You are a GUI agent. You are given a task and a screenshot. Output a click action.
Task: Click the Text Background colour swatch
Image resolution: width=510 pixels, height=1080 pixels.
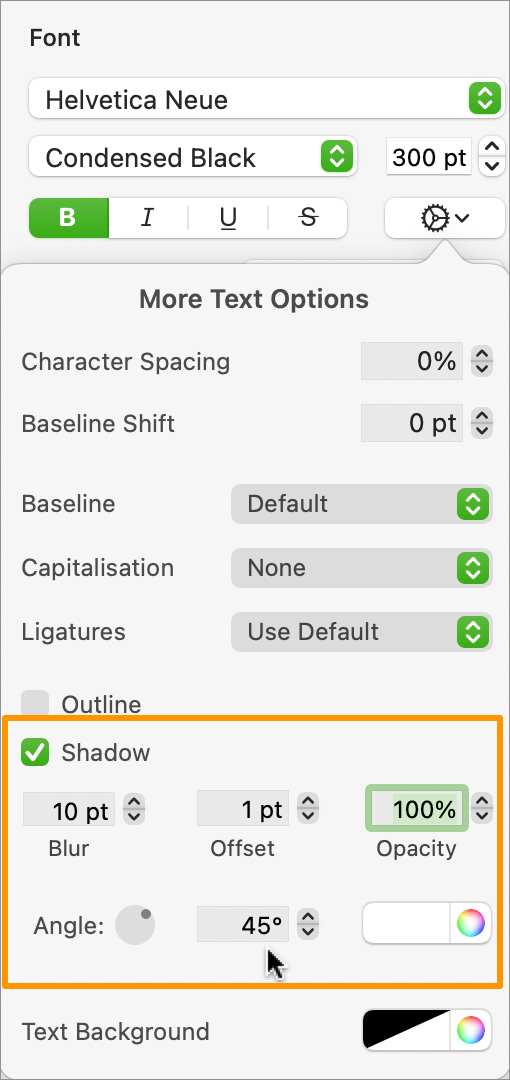(407, 1031)
